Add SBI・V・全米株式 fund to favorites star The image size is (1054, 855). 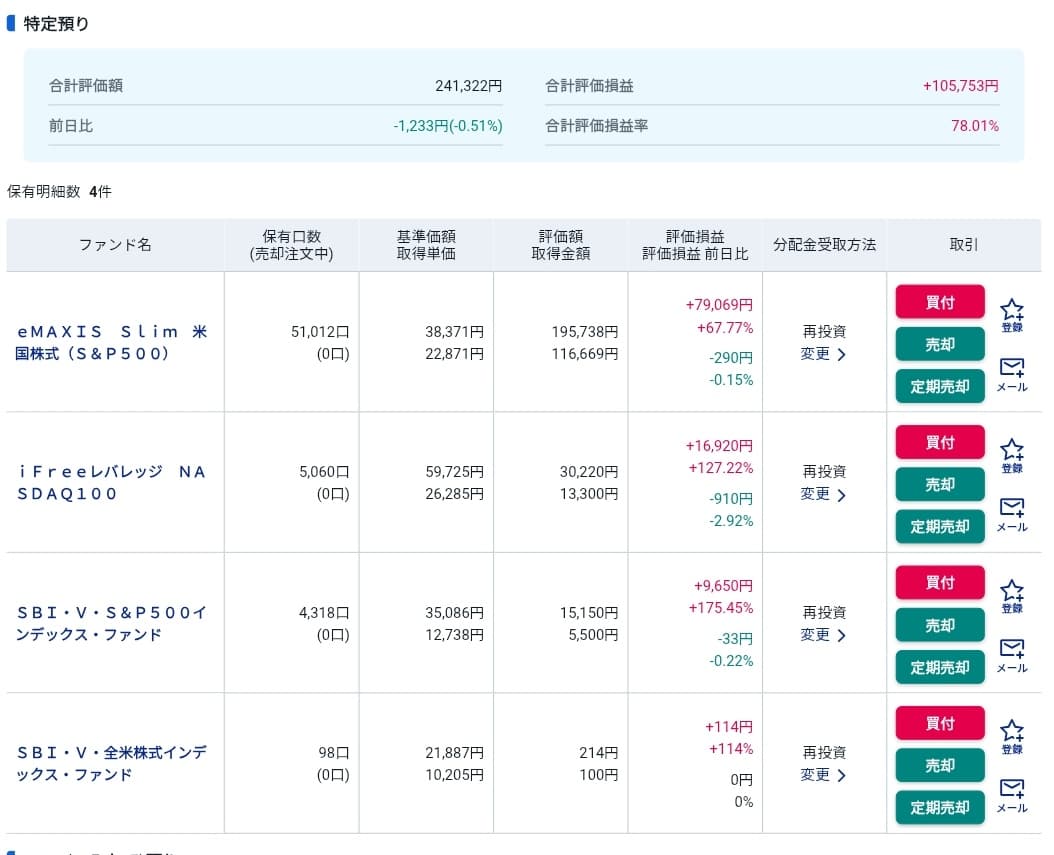[x=1012, y=736]
